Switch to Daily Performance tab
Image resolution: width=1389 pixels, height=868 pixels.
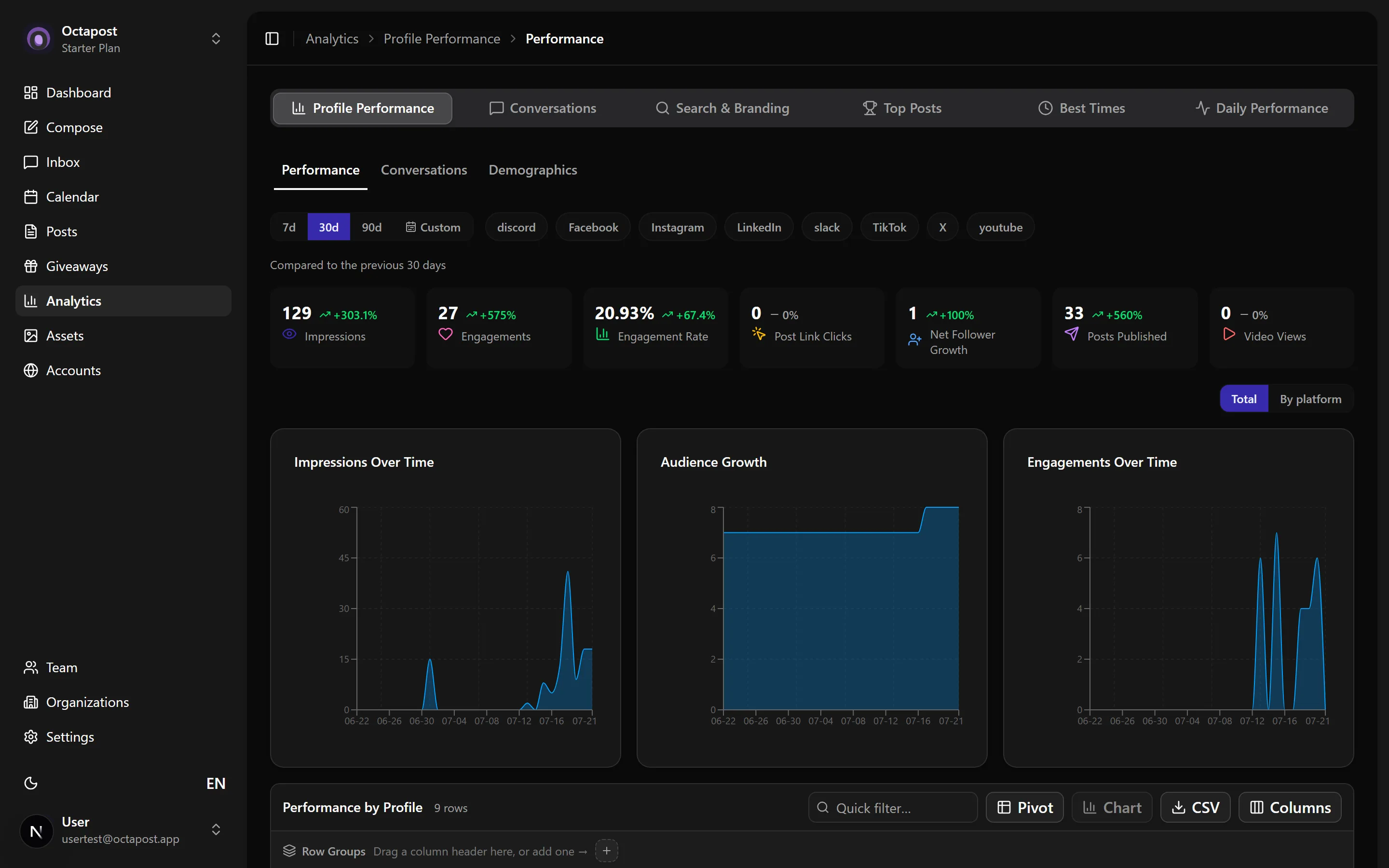[x=1262, y=108]
